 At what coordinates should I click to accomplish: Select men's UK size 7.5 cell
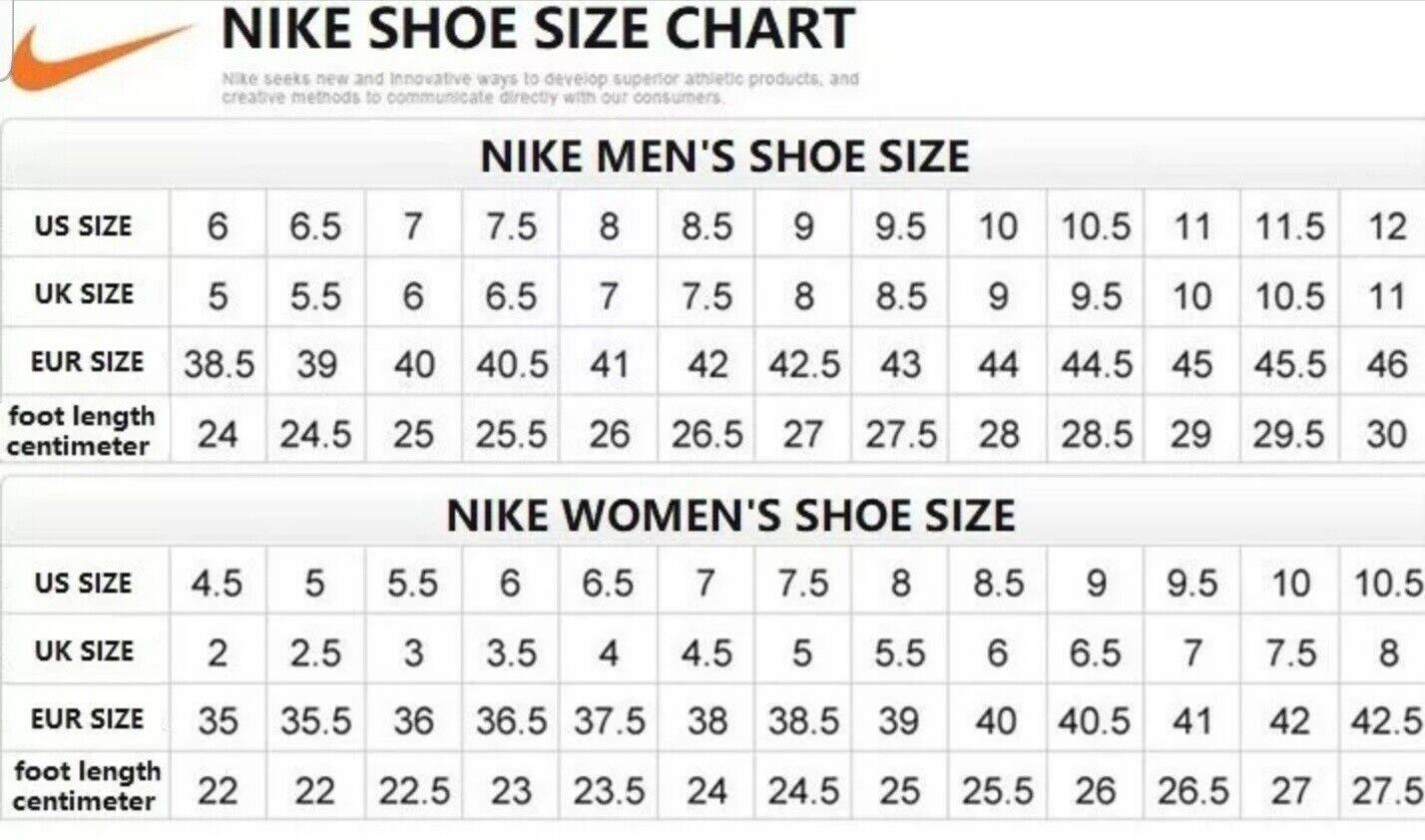click(707, 296)
